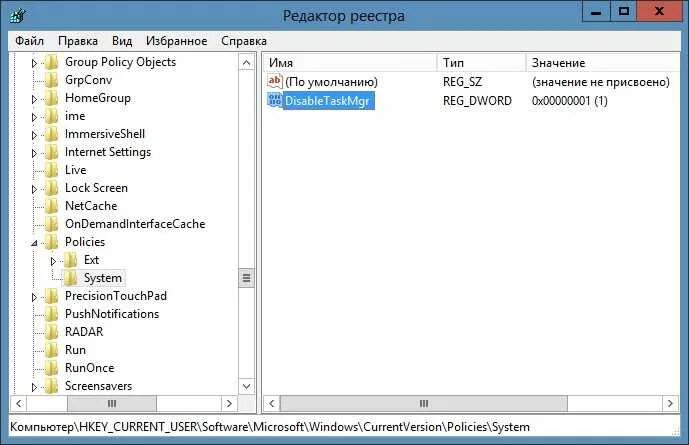Image resolution: width=689 pixels, height=445 pixels.
Task: Expand the Group Policy Objects key
Action: pyautogui.click(x=34, y=63)
